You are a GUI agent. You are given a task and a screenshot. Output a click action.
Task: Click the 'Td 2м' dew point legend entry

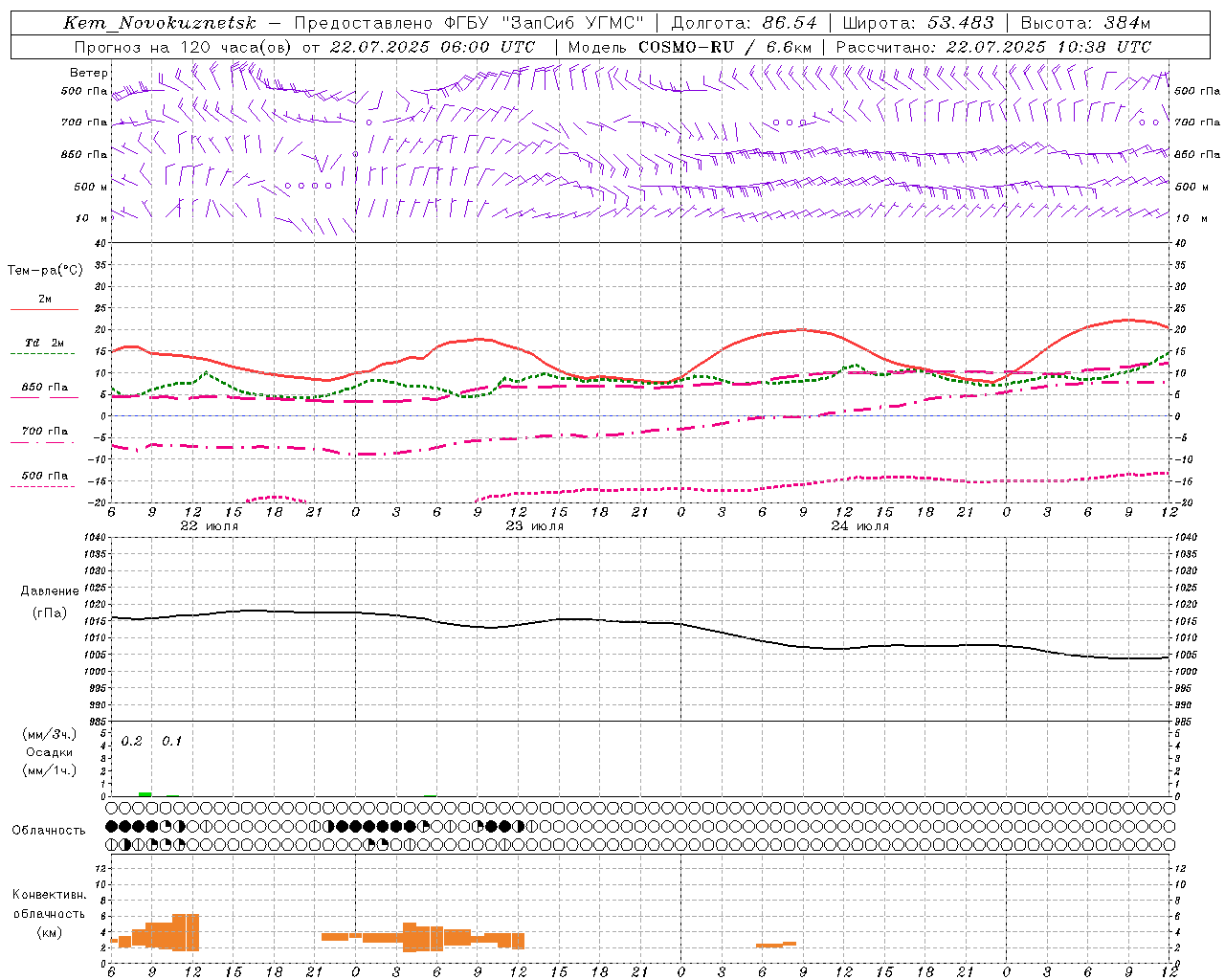tap(45, 343)
